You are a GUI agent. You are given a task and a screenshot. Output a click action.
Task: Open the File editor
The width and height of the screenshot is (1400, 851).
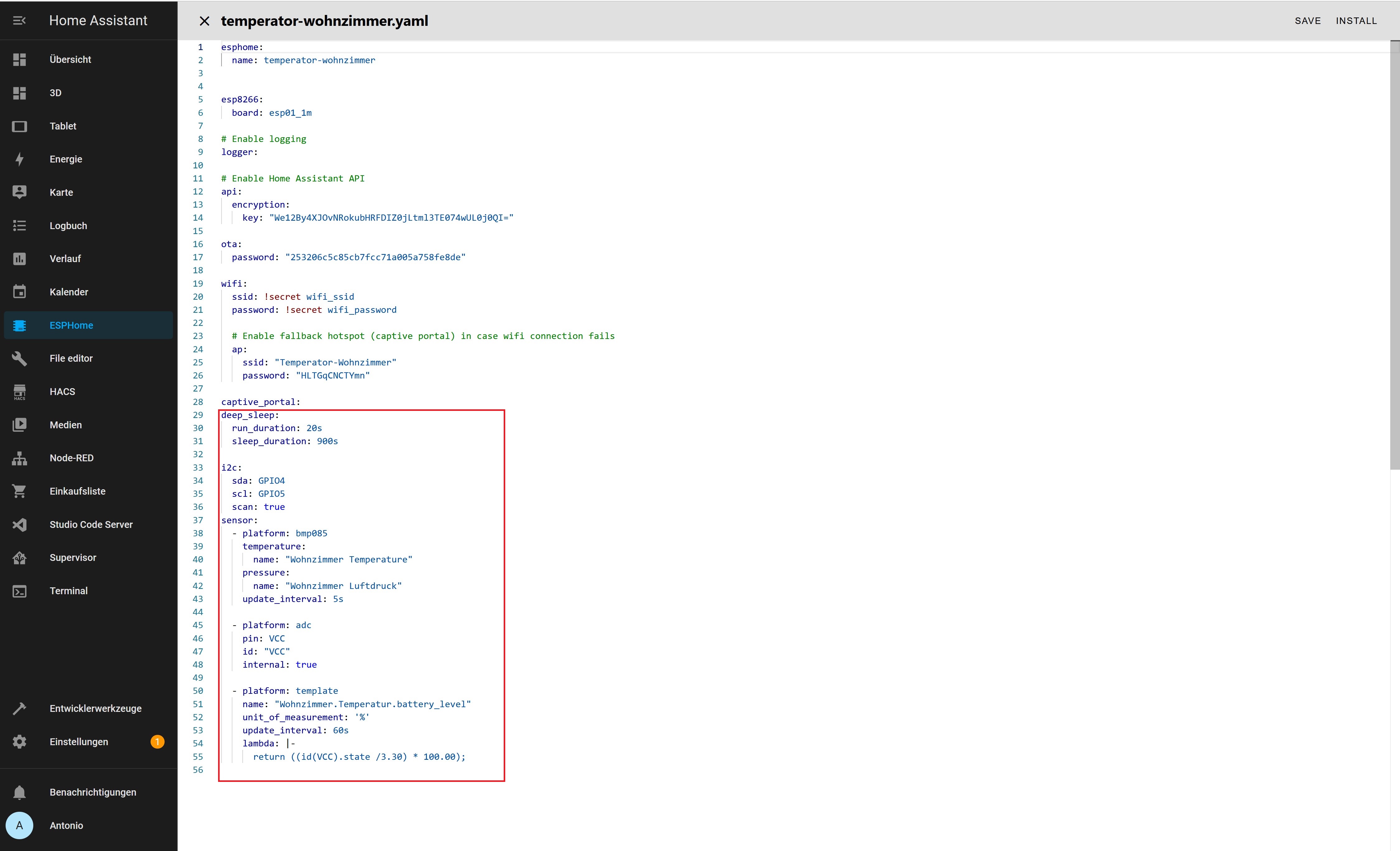click(x=70, y=358)
